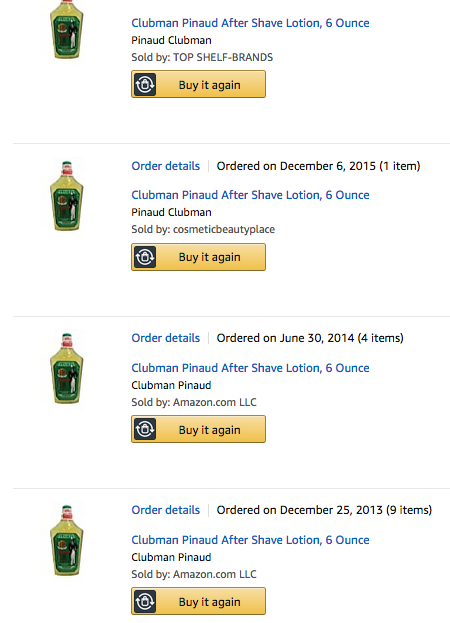The image size is (450, 623).
Task: Open product title link in June 30, 2014 order
Action: [250, 368]
